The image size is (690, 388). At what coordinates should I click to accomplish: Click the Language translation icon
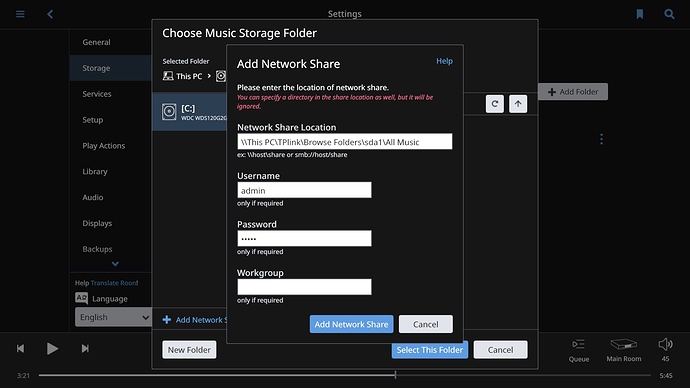coord(81,298)
